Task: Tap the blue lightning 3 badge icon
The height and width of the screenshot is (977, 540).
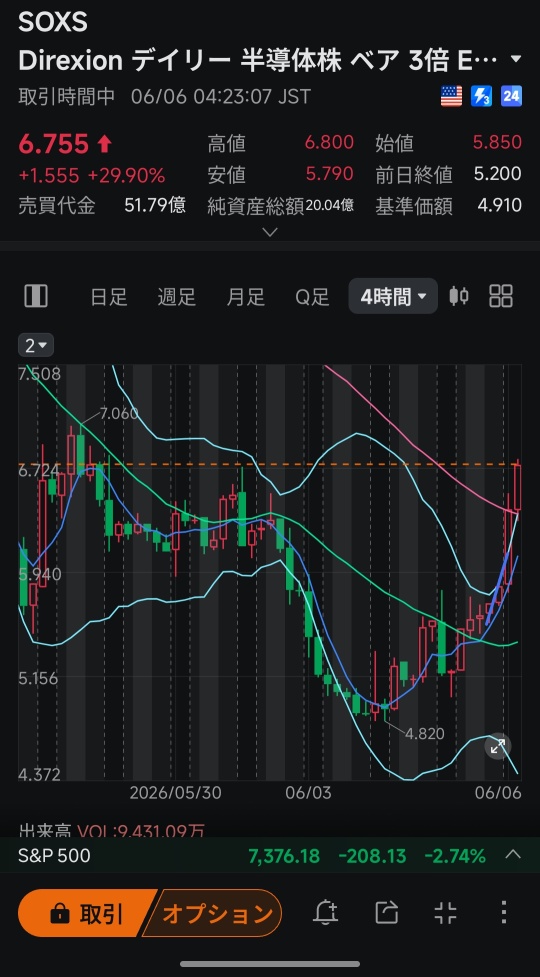Action: pos(481,96)
